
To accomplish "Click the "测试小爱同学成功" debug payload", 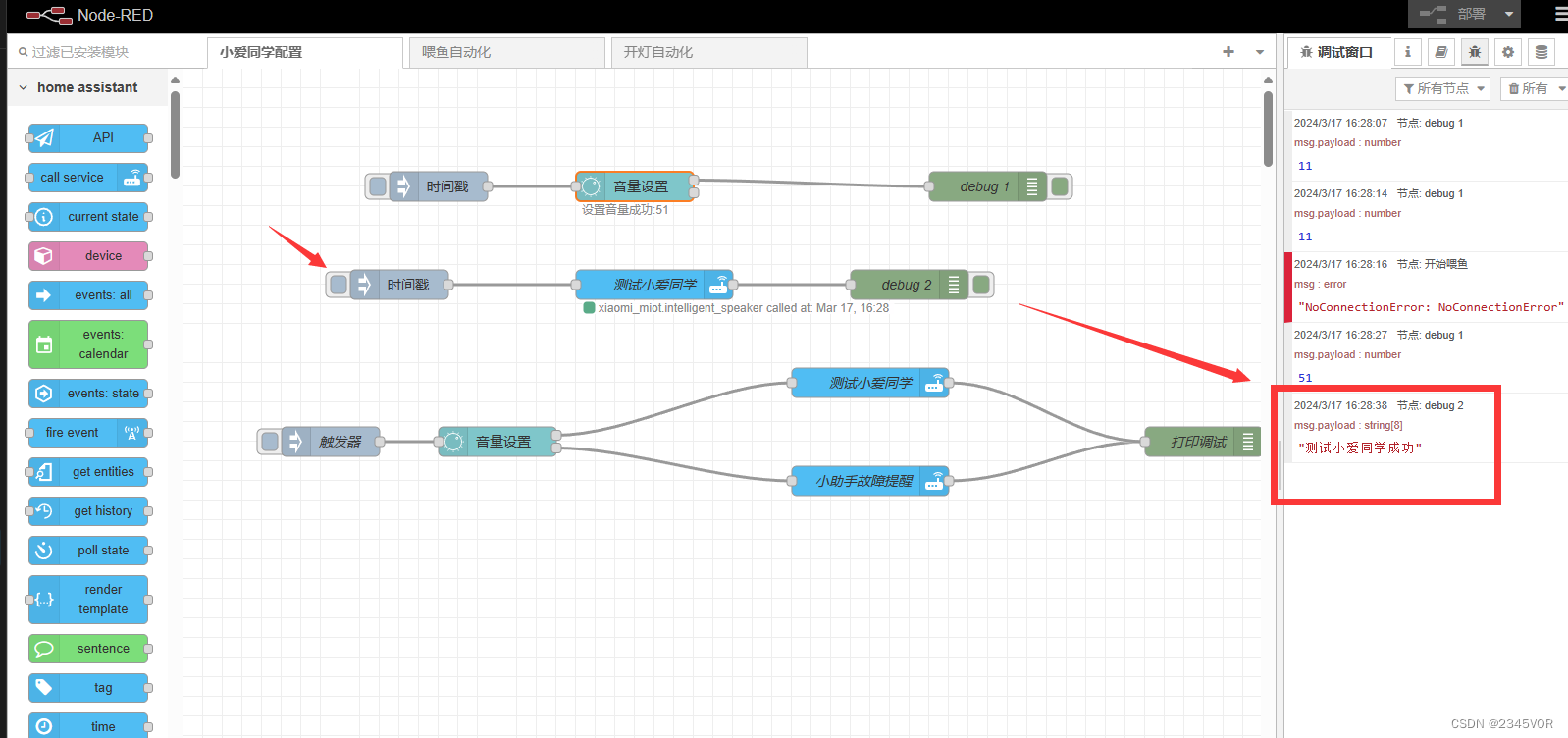I will coord(1359,448).
